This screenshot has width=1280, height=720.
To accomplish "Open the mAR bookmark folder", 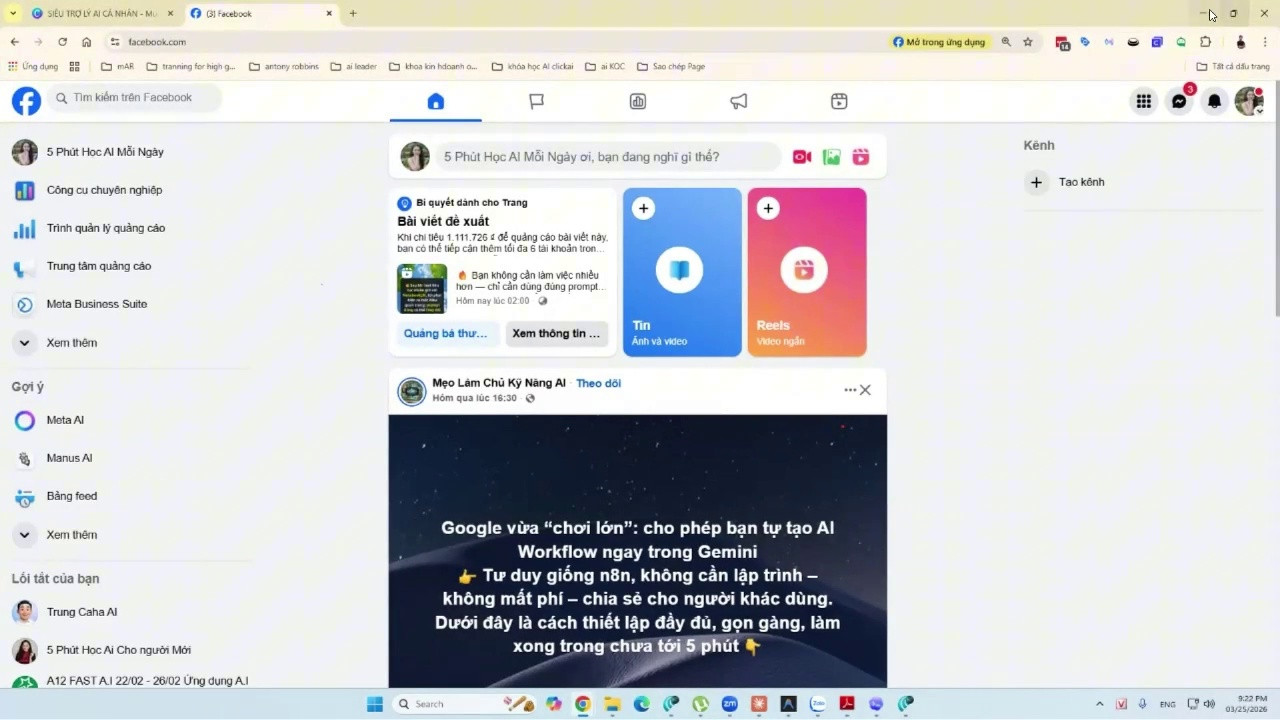I will click(x=117, y=67).
